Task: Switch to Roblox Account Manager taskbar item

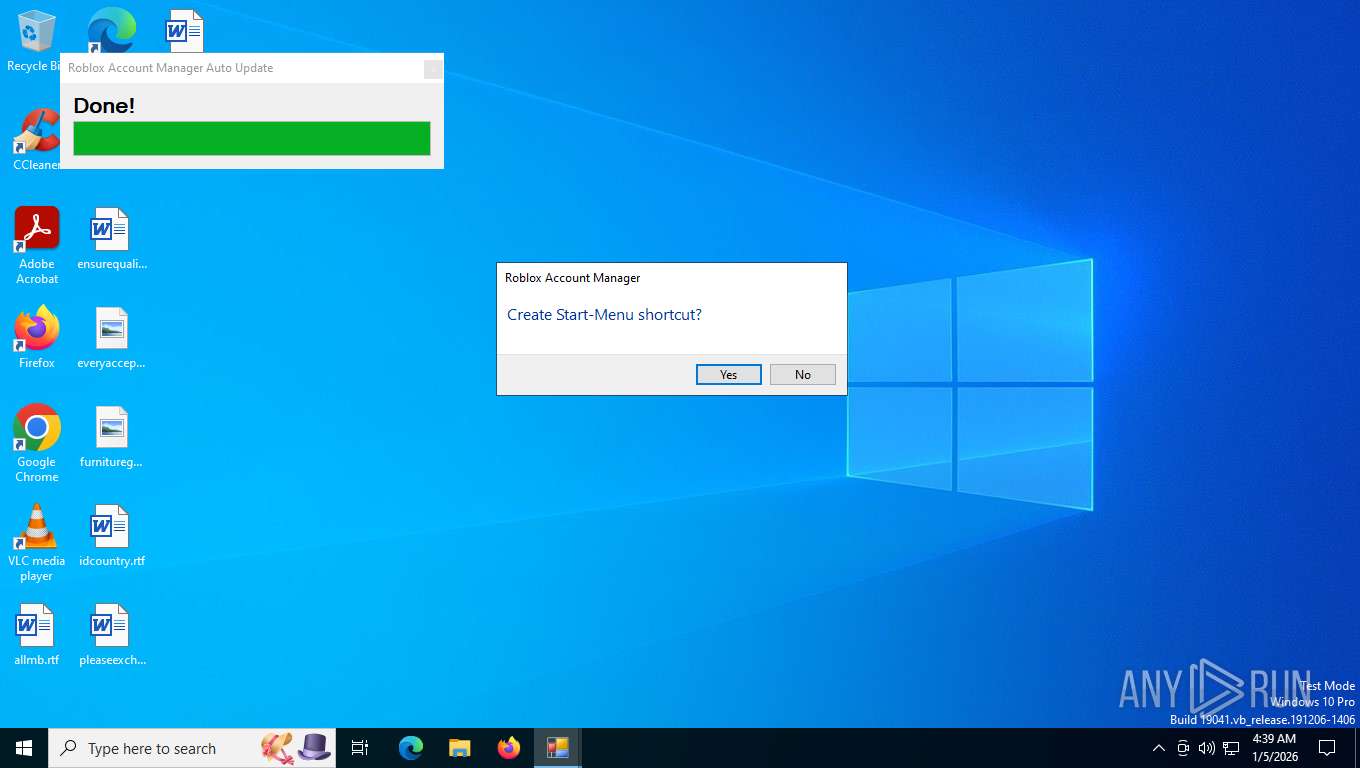Action: [557, 748]
